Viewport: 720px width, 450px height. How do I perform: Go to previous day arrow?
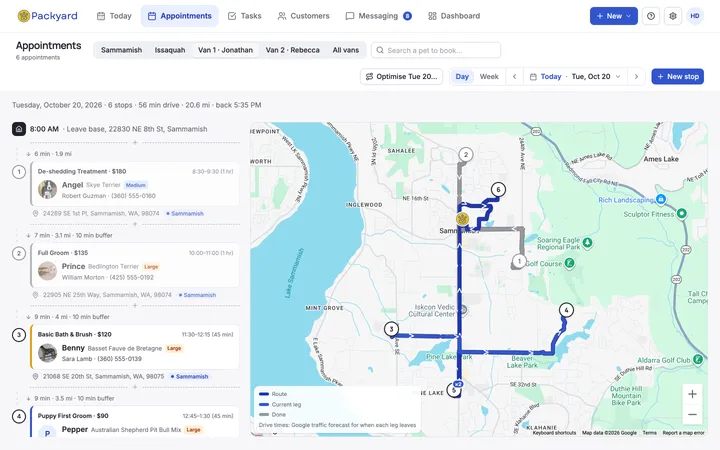tap(514, 77)
